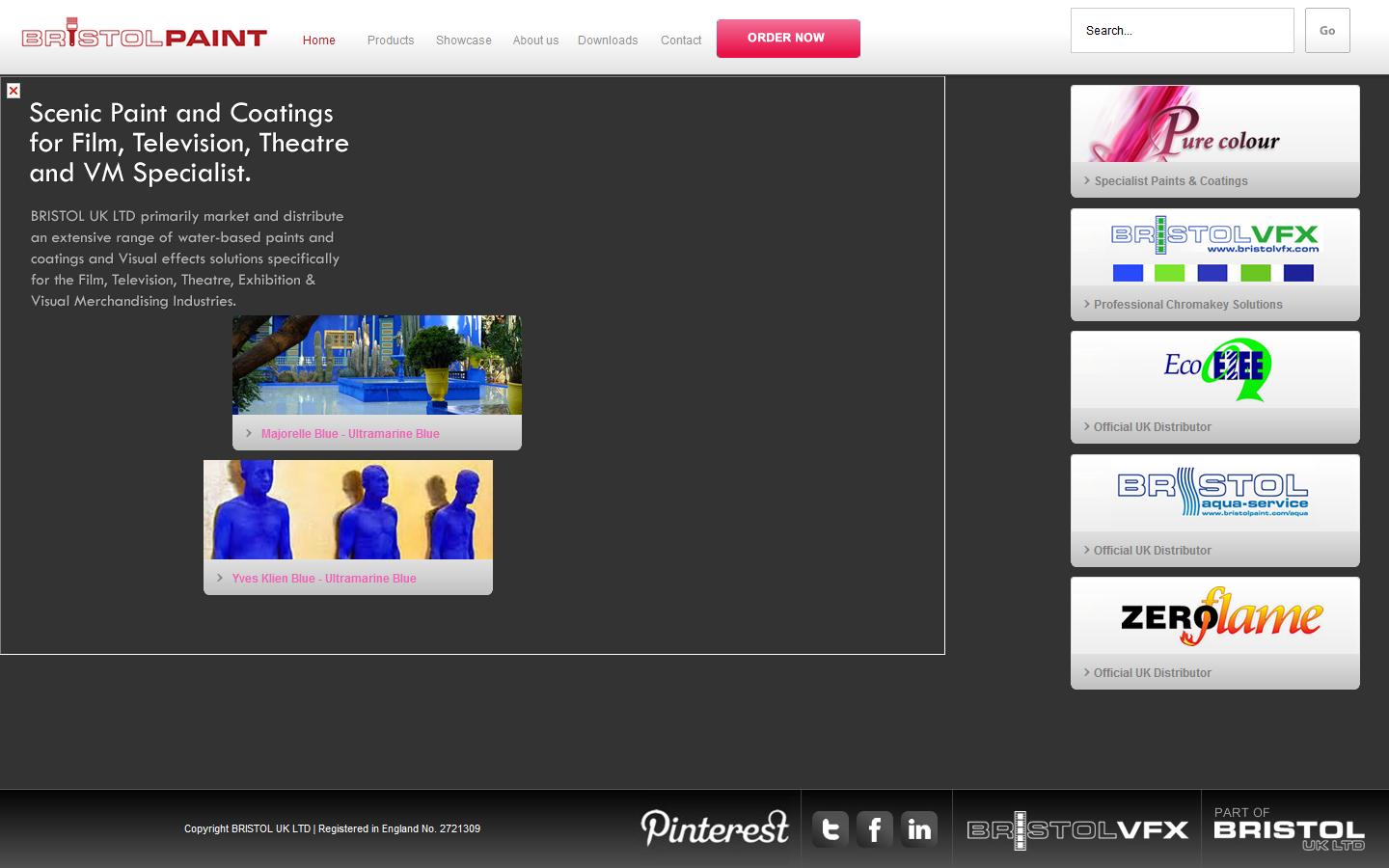
Task: Close the banner with red X
Action: tap(14, 91)
